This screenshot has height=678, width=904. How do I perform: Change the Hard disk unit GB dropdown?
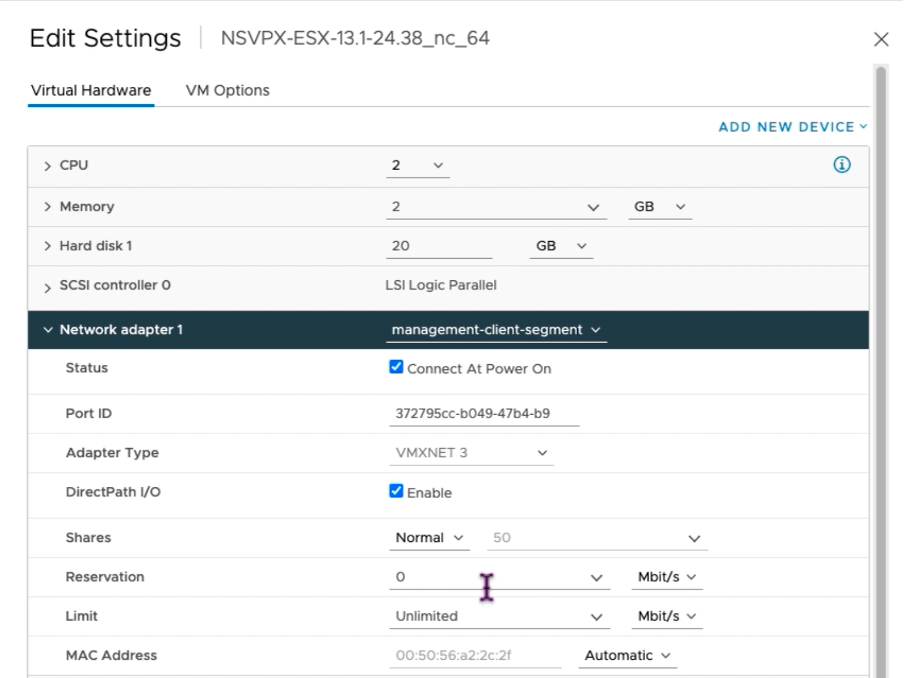coord(561,246)
